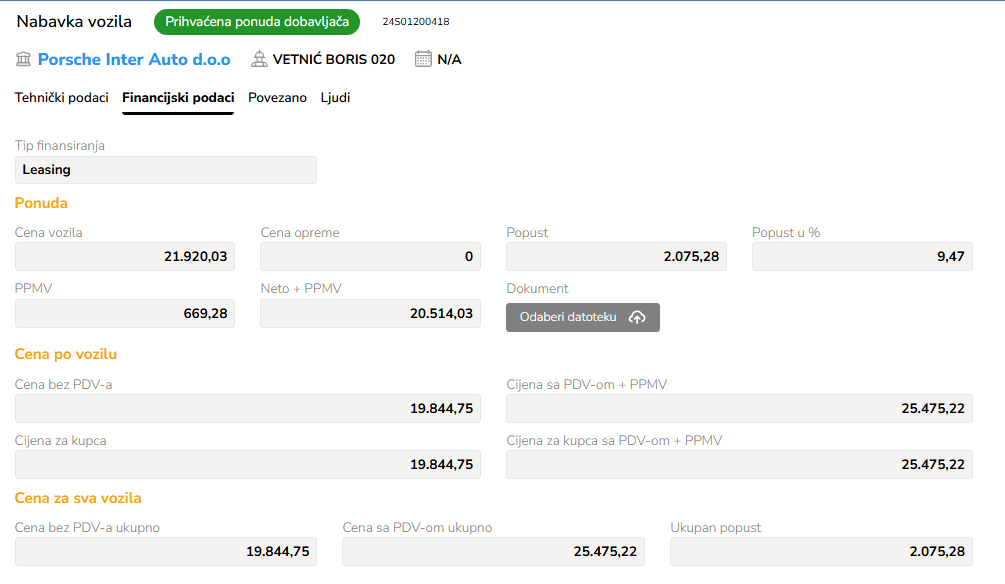Click the person icon next to VETNIĆ BORIS 020
This screenshot has height=584, width=1005.
(x=259, y=60)
